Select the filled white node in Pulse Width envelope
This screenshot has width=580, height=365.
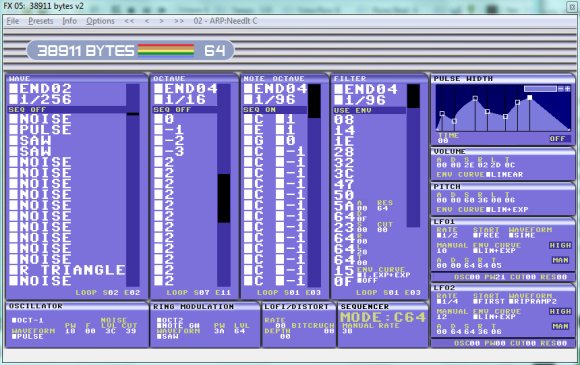click(530, 98)
